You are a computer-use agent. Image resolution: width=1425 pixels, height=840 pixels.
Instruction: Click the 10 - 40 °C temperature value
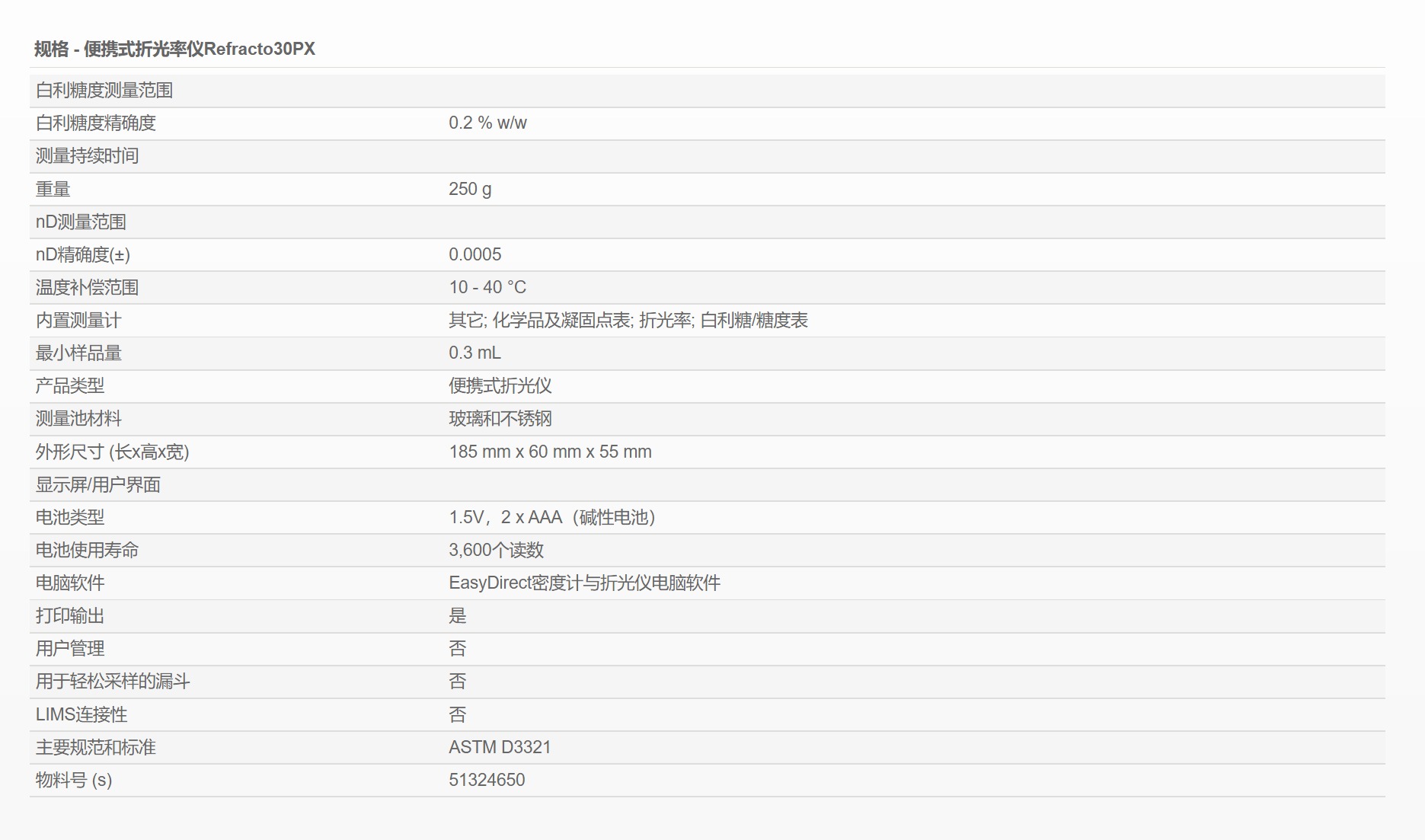(x=487, y=288)
